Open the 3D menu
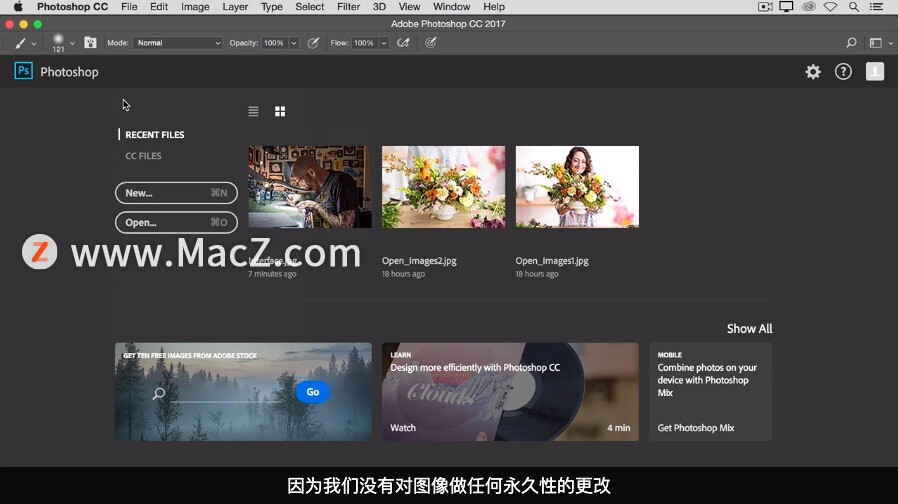 pos(379,7)
